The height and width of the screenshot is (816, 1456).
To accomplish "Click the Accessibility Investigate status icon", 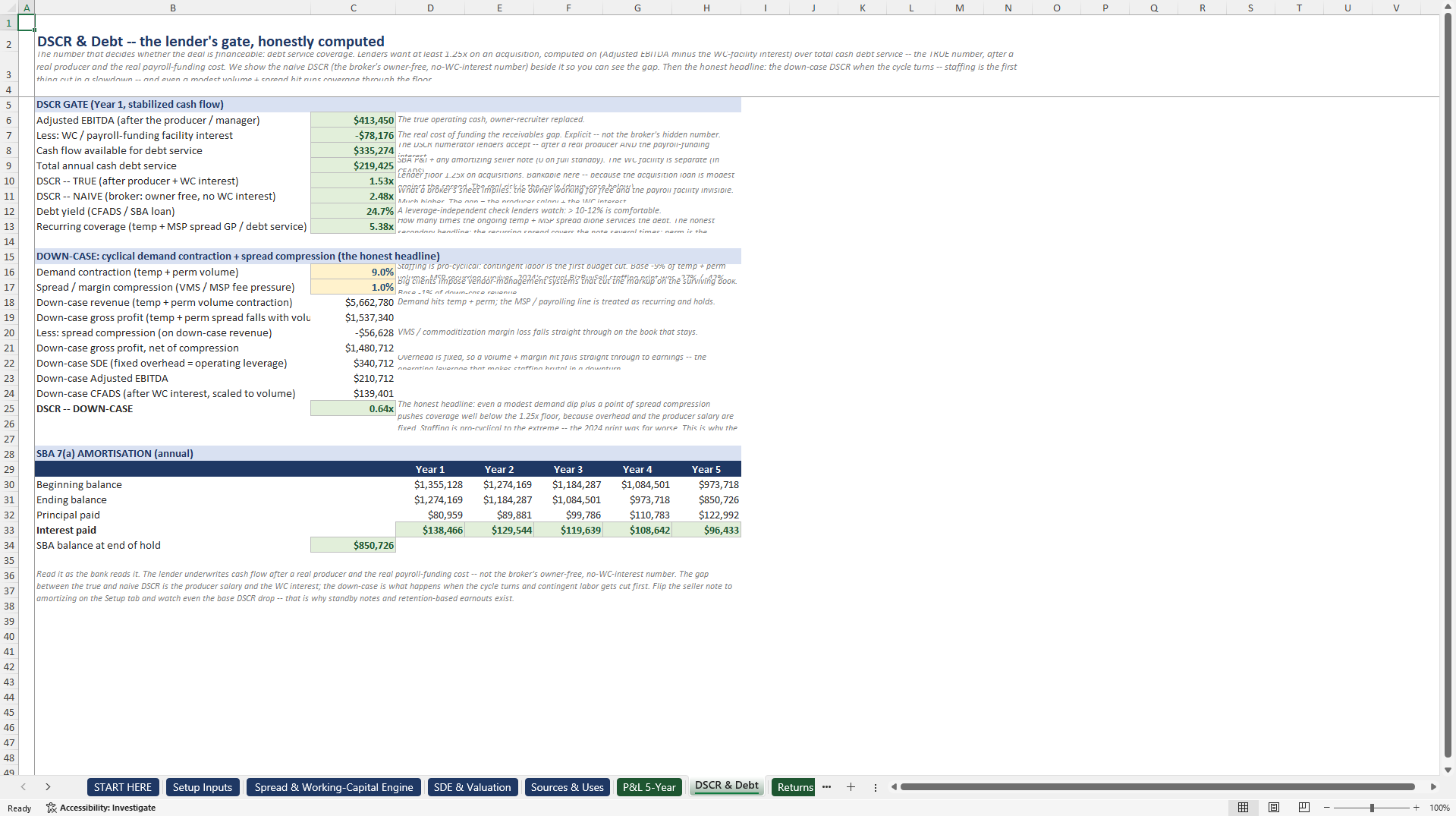I will click(x=101, y=808).
